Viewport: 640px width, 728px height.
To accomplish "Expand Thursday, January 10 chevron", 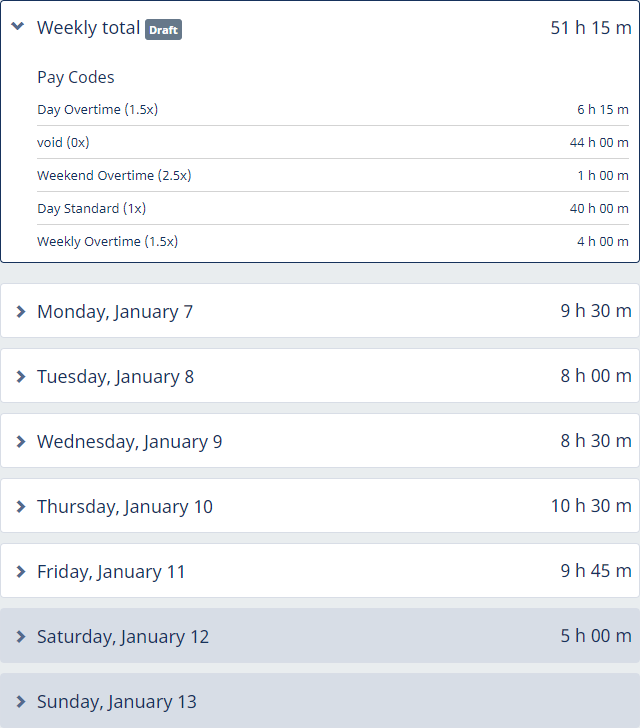I will (x=20, y=507).
